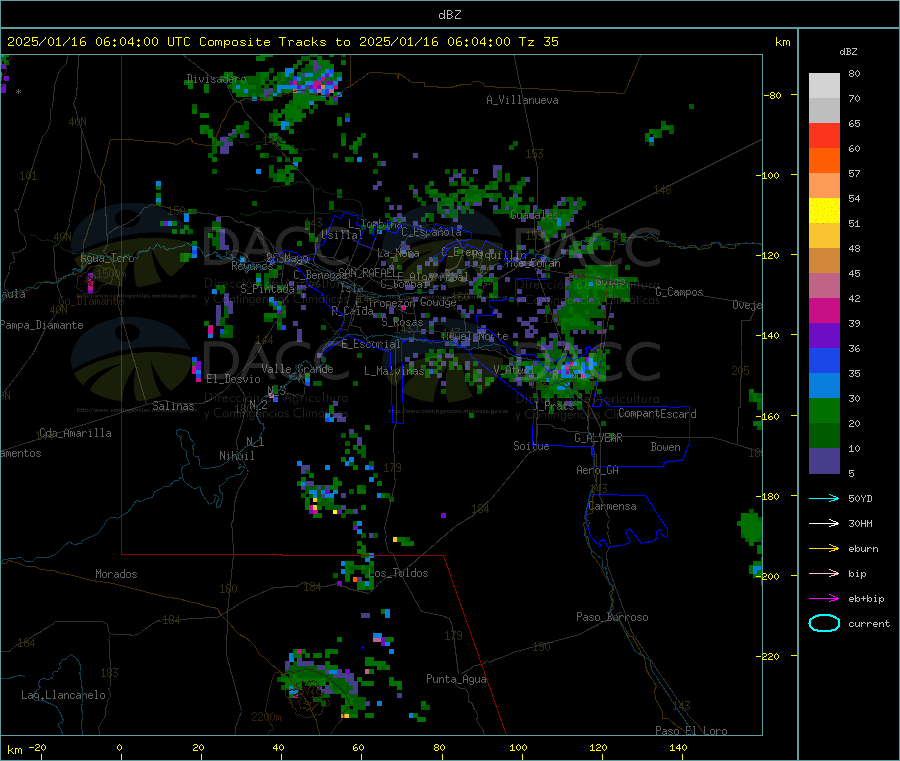Click the Soitue map label
Viewport: 900px width, 761px height.
[x=531, y=446]
